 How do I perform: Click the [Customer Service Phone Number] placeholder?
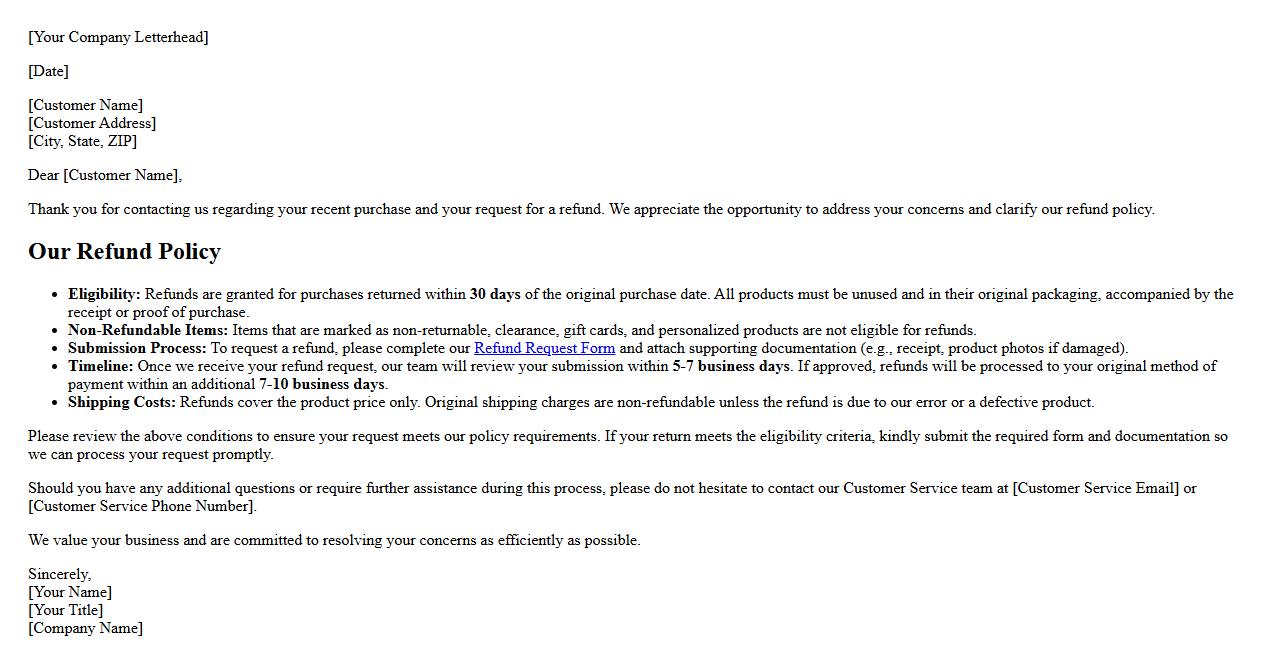pyautogui.click(x=142, y=506)
